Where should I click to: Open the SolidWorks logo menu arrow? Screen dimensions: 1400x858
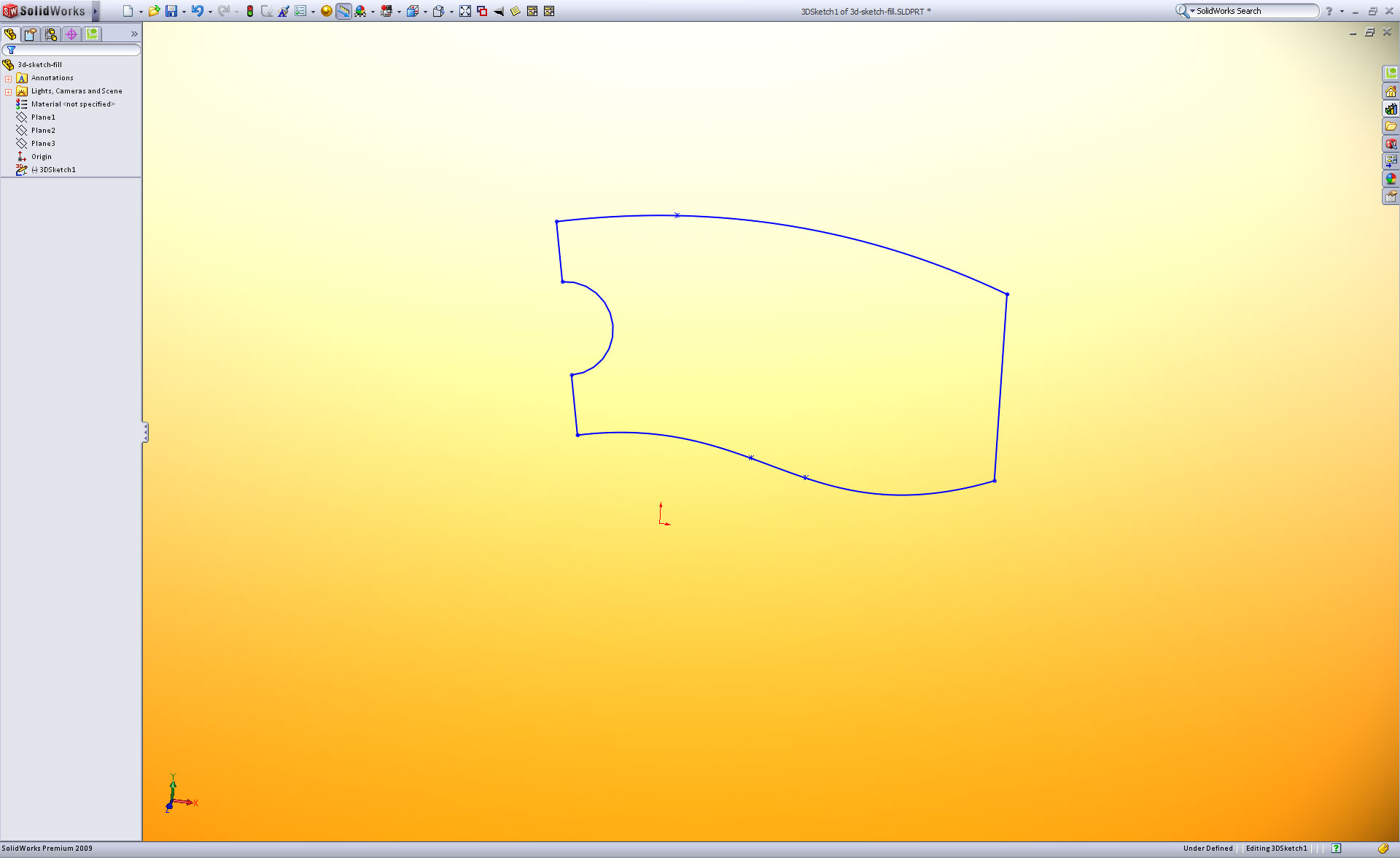point(95,11)
